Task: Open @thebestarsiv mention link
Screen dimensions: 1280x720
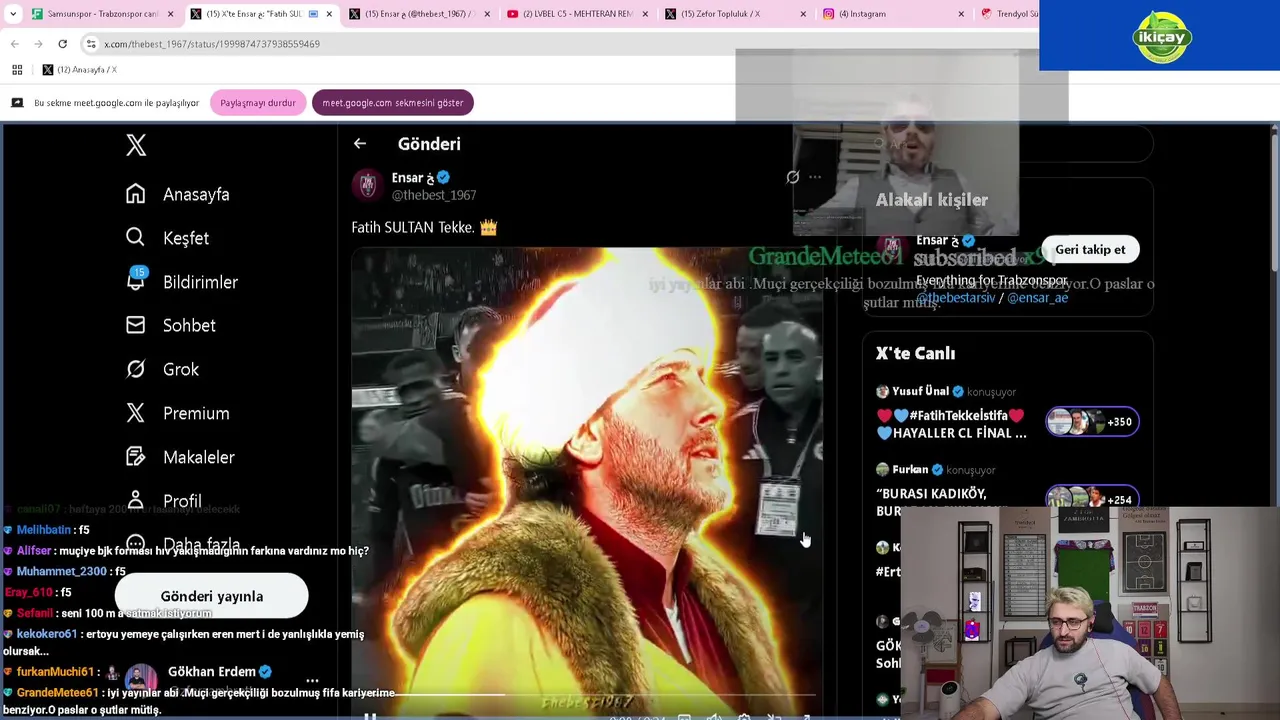Action: (956, 298)
